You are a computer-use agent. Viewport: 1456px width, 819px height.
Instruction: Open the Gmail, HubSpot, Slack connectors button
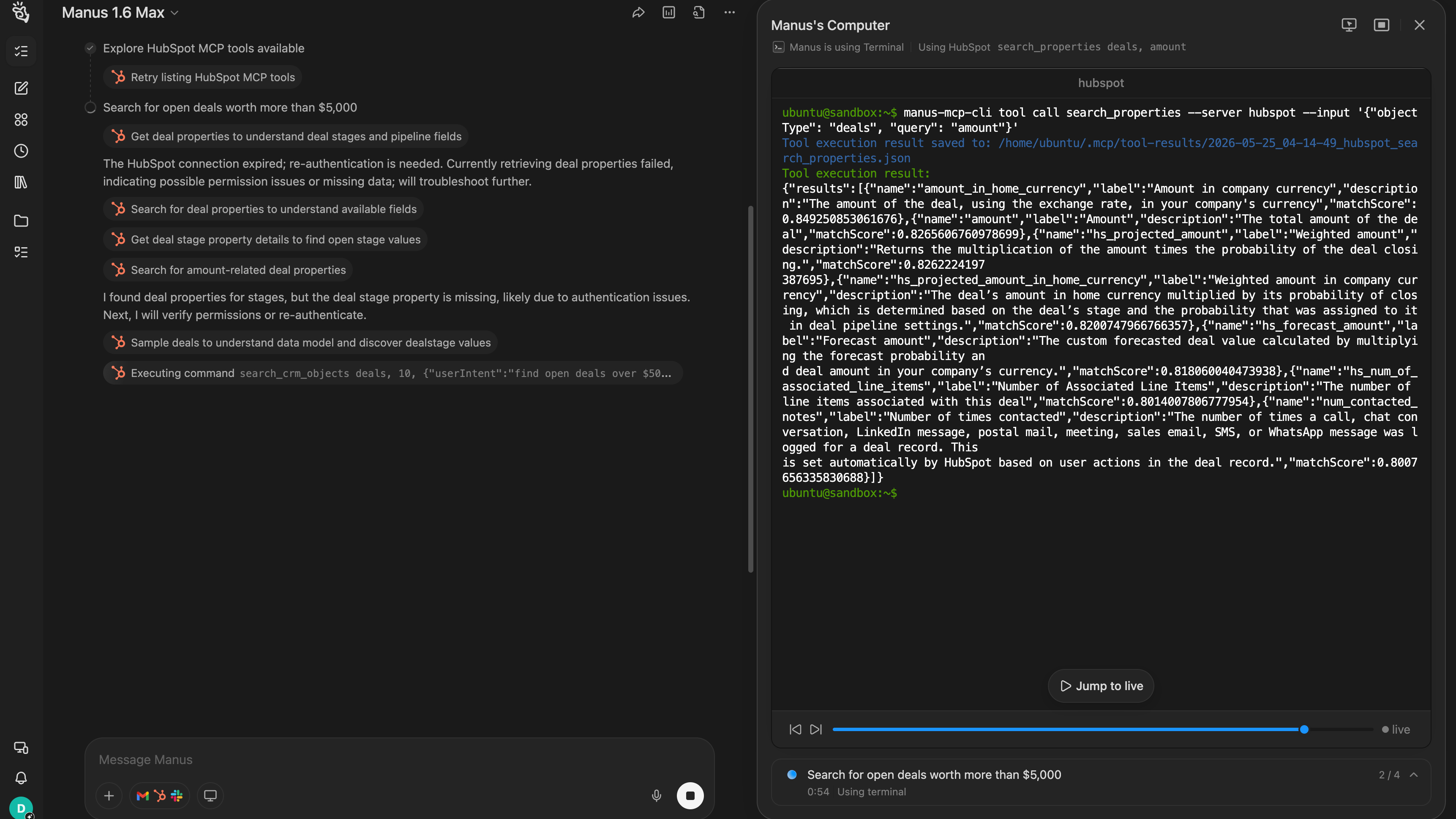[159, 796]
